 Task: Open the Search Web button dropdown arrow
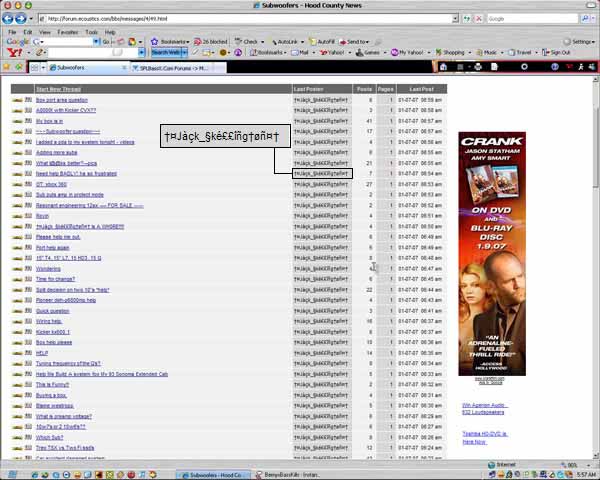click(184, 52)
